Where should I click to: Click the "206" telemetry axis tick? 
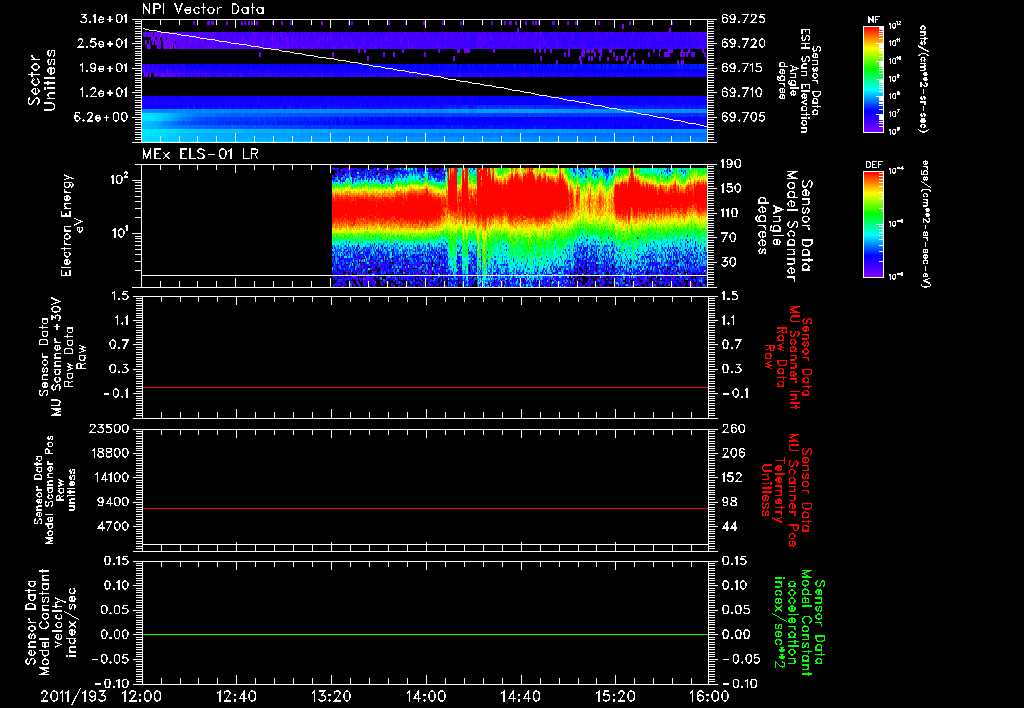point(731,453)
